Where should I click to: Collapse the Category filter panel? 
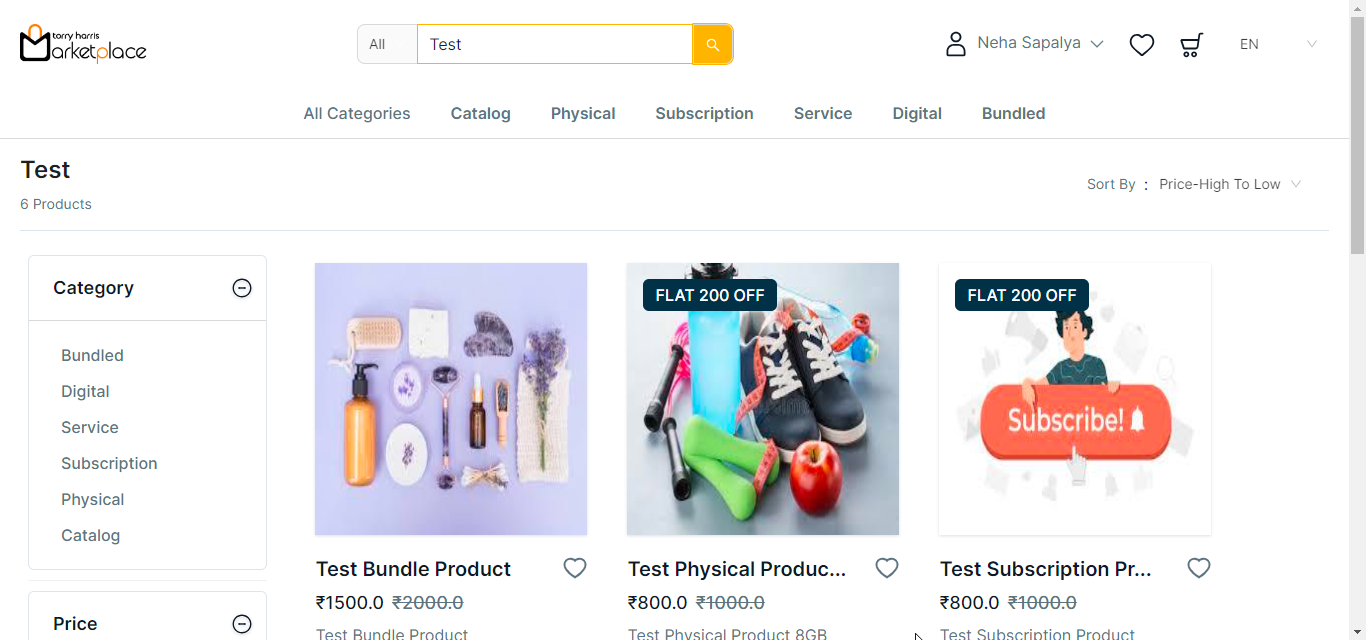click(x=242, y=288)
